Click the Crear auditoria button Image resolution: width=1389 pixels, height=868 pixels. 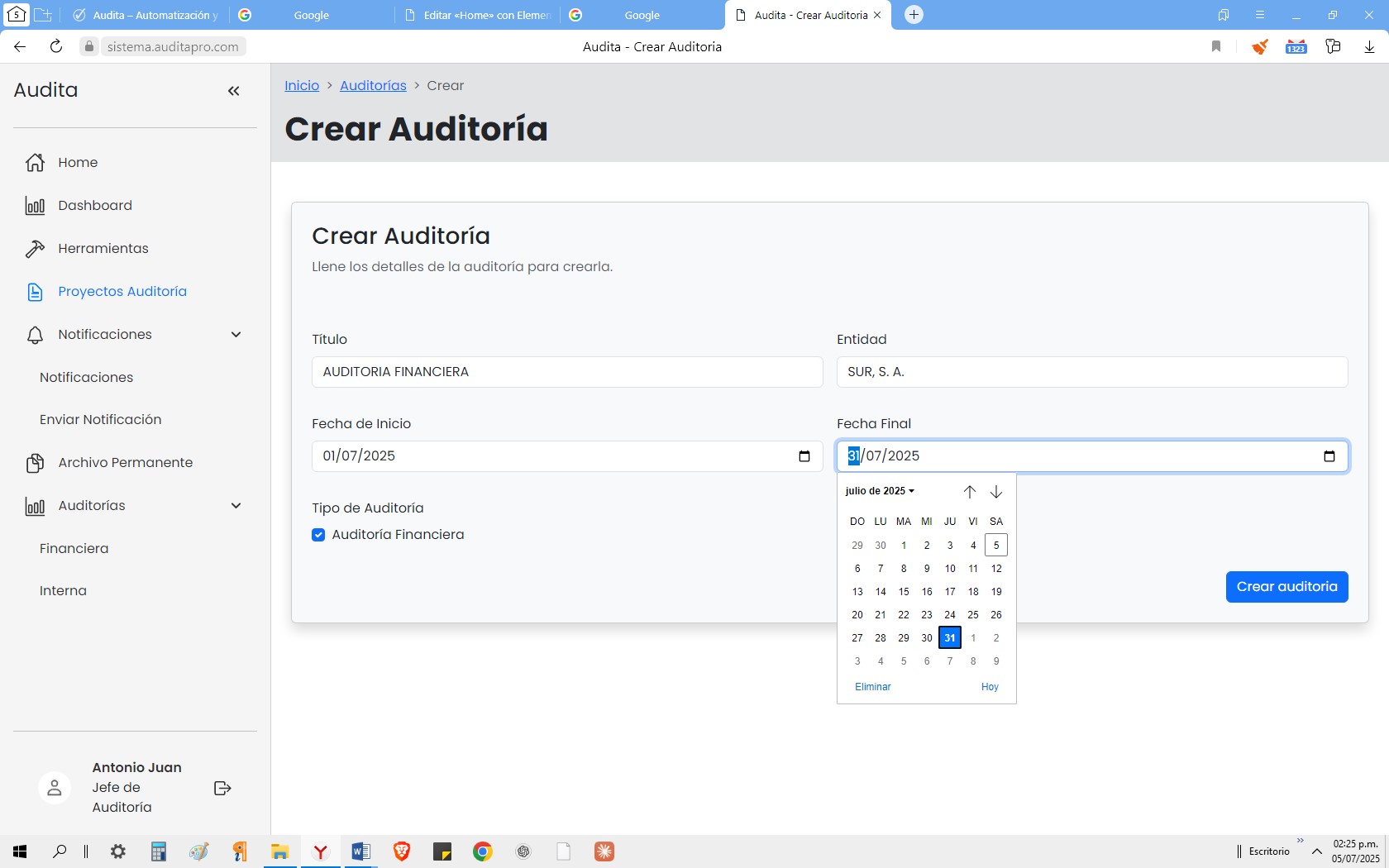[x=1286, y=587]
